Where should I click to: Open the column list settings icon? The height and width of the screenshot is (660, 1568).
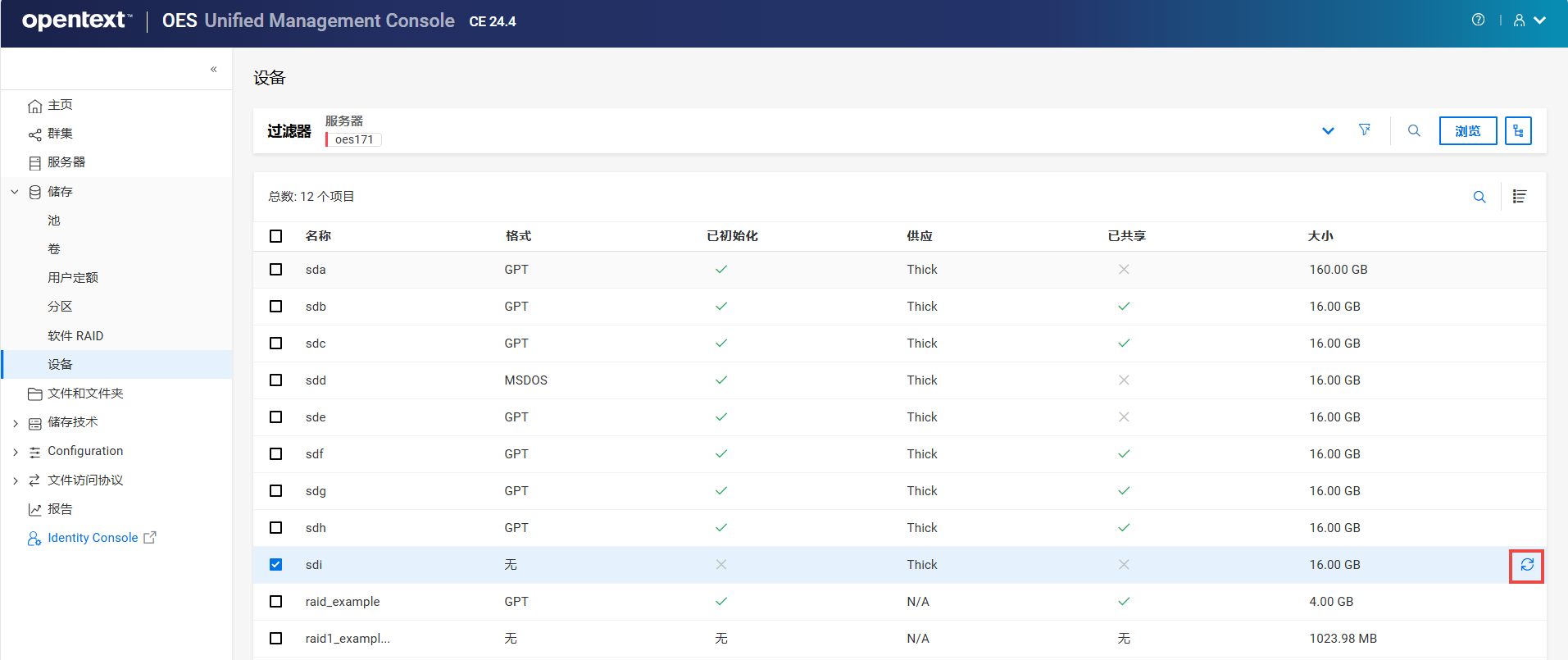[1519, 197]
